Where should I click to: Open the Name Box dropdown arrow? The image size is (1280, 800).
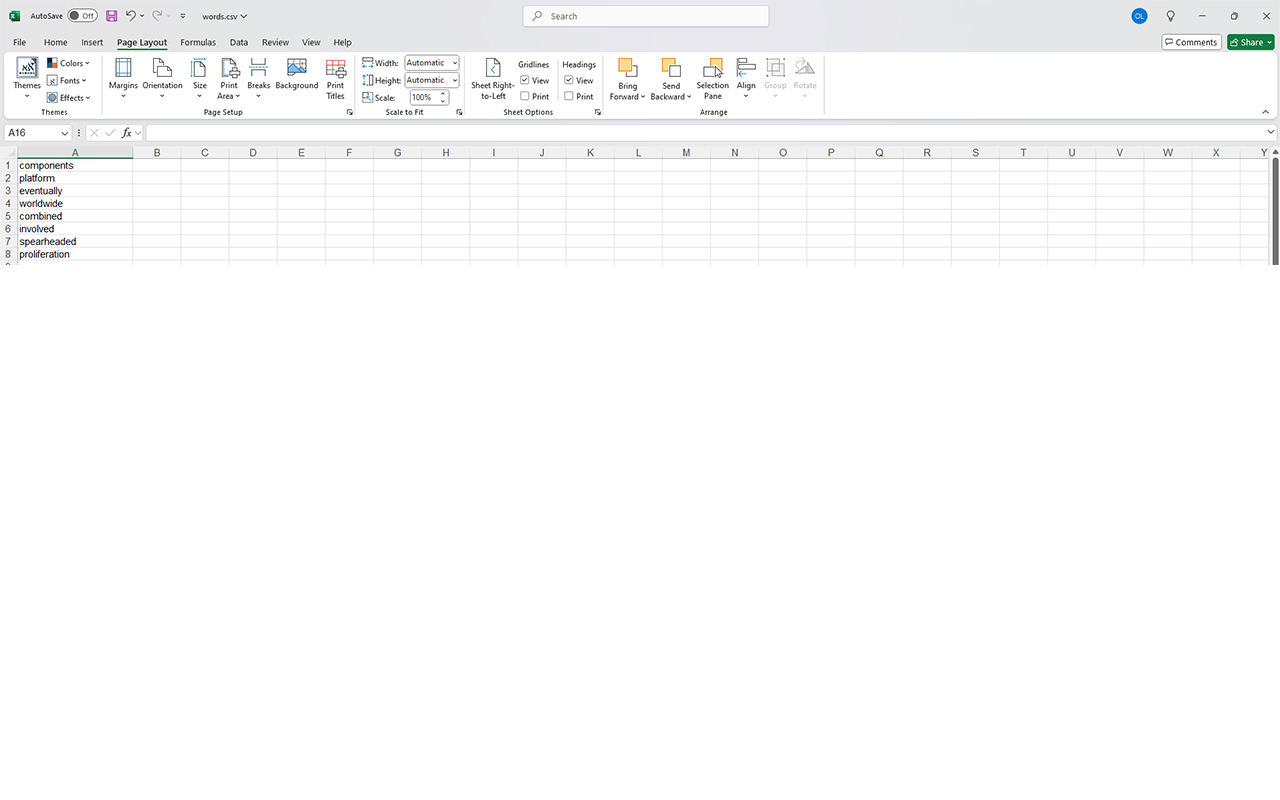(x=65, y=133)
